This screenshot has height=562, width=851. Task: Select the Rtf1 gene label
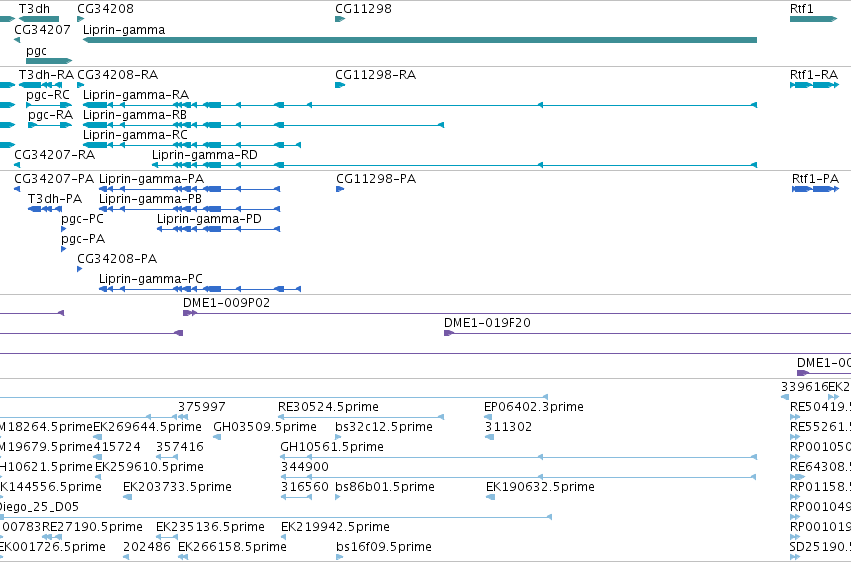(x=802, y=9)
